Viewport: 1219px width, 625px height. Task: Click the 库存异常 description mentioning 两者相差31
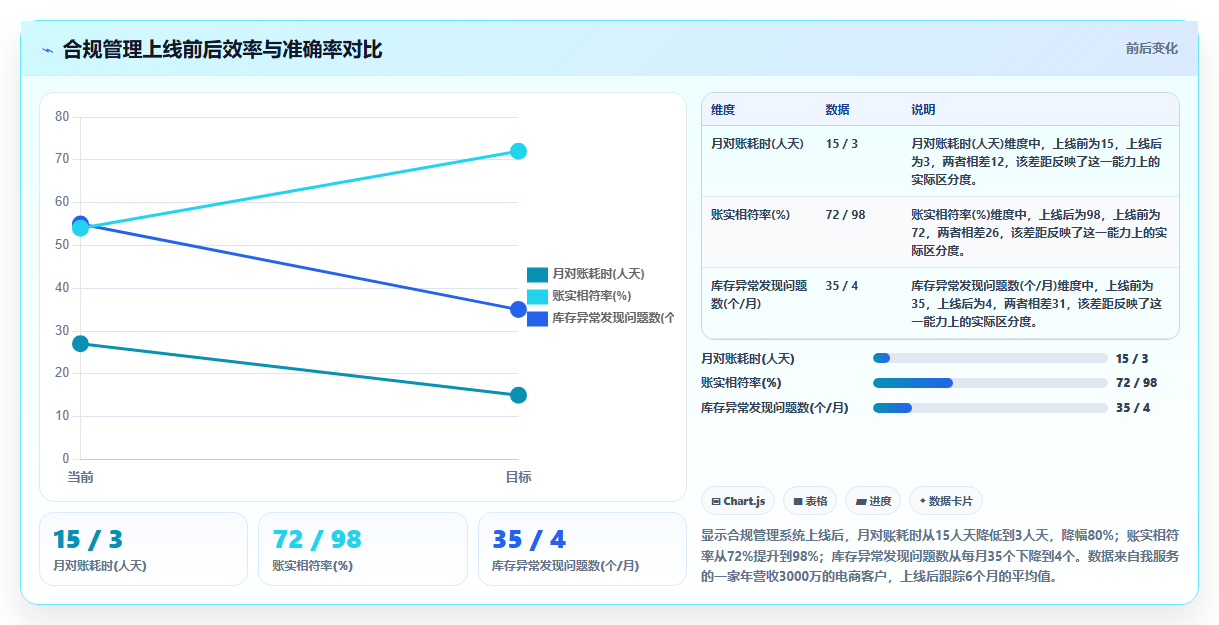pos(1036,304)
